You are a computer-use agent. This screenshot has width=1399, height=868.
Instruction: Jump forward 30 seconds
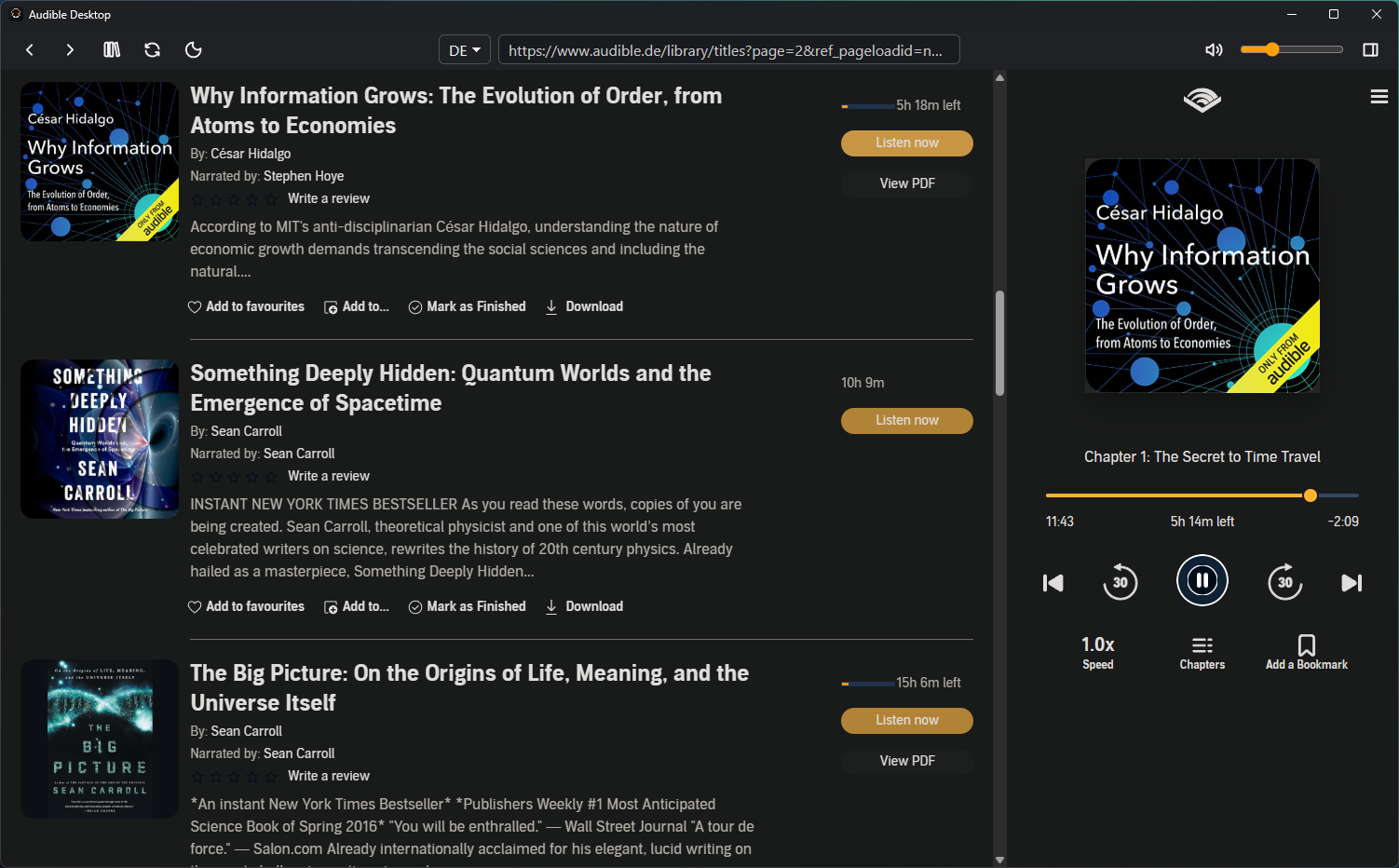[1284, 582]
